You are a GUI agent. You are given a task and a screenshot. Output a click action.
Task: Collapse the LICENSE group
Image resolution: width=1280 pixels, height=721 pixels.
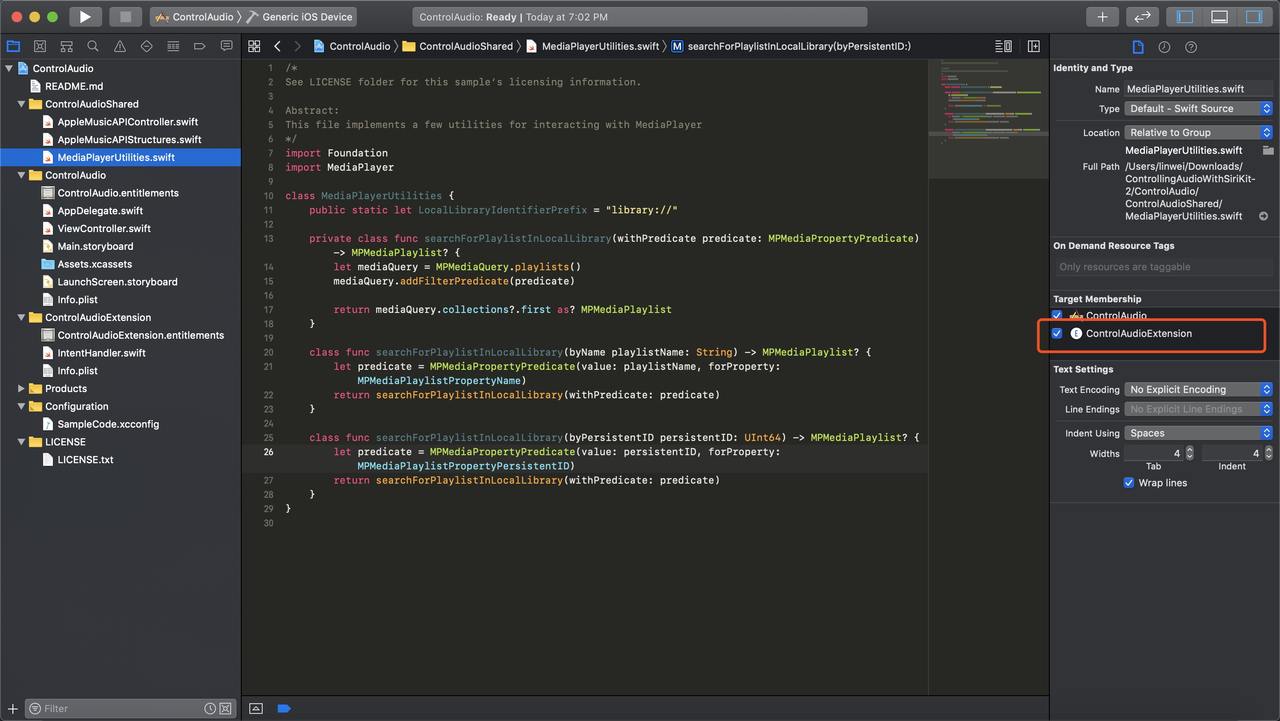coord(21,442)
